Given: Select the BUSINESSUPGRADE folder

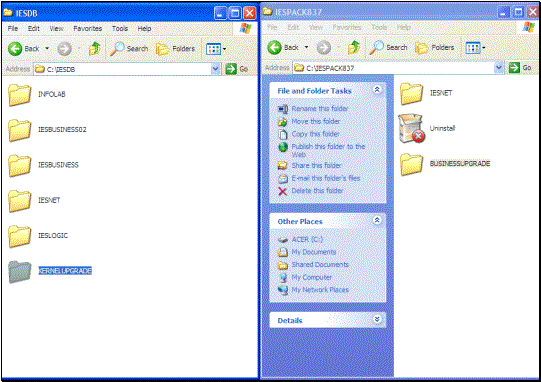Looking at the screenshot, I should pos(445,164).
